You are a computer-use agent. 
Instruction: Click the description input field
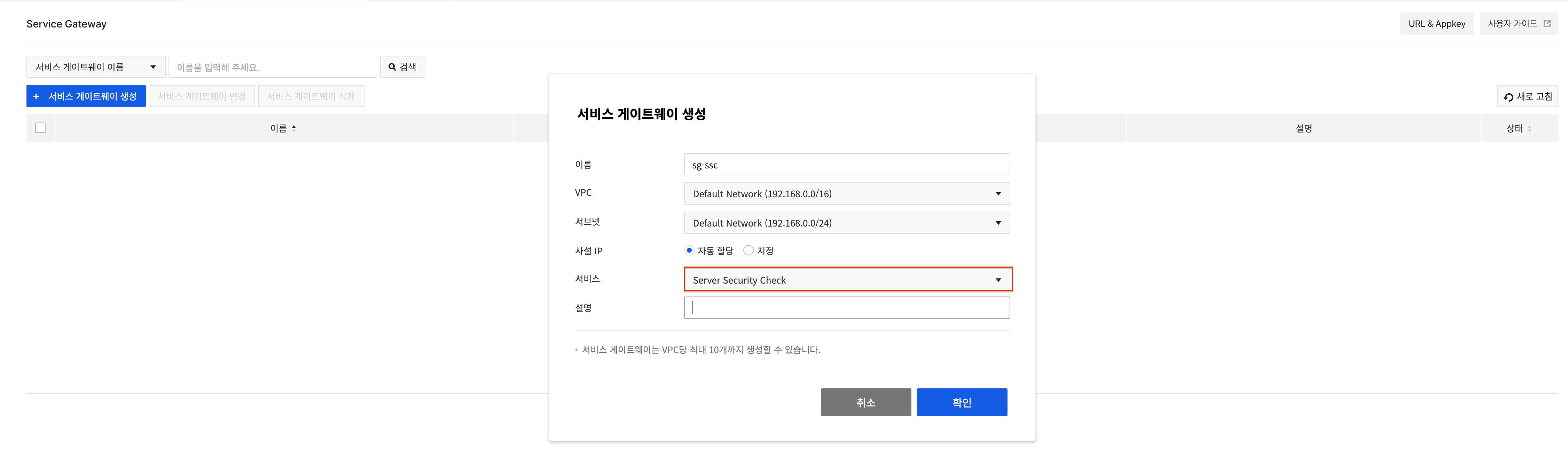846,308
